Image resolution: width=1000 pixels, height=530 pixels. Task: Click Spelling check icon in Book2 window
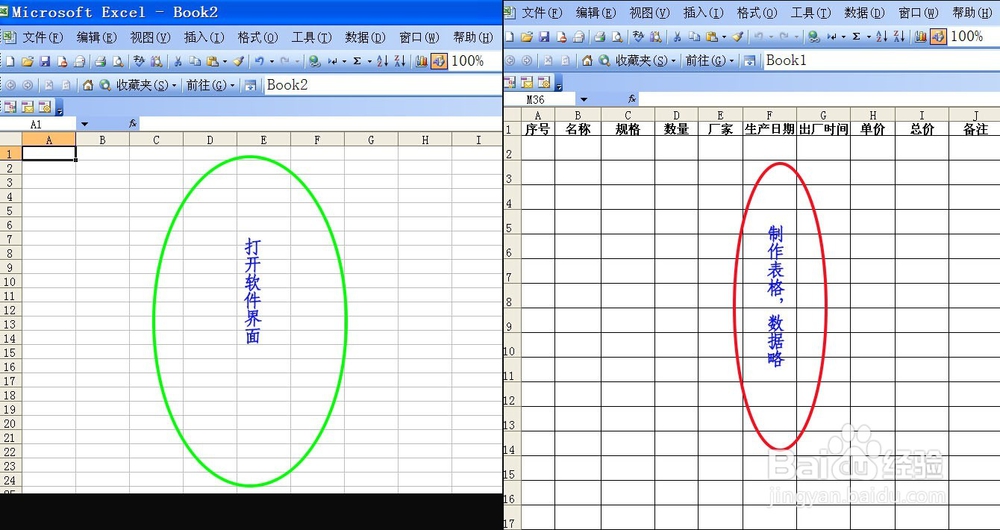138,61
